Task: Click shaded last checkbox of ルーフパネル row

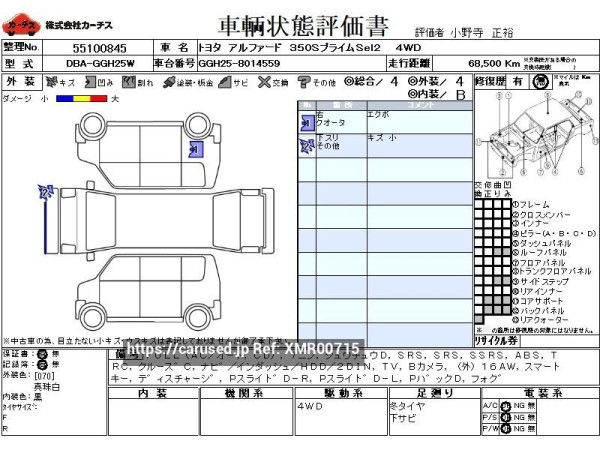Action: point(507,252)
